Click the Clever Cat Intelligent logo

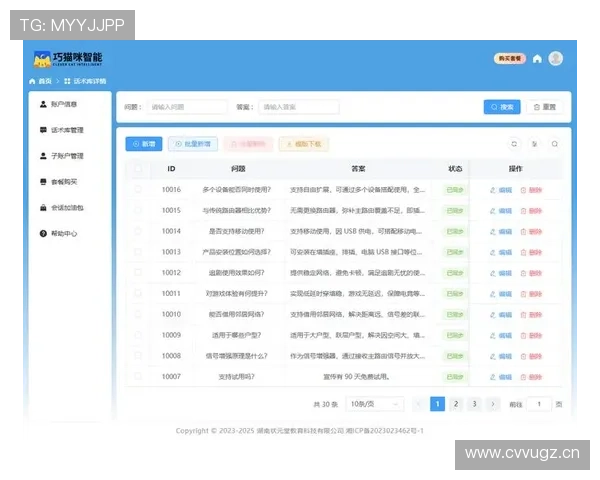coord(68,59)
